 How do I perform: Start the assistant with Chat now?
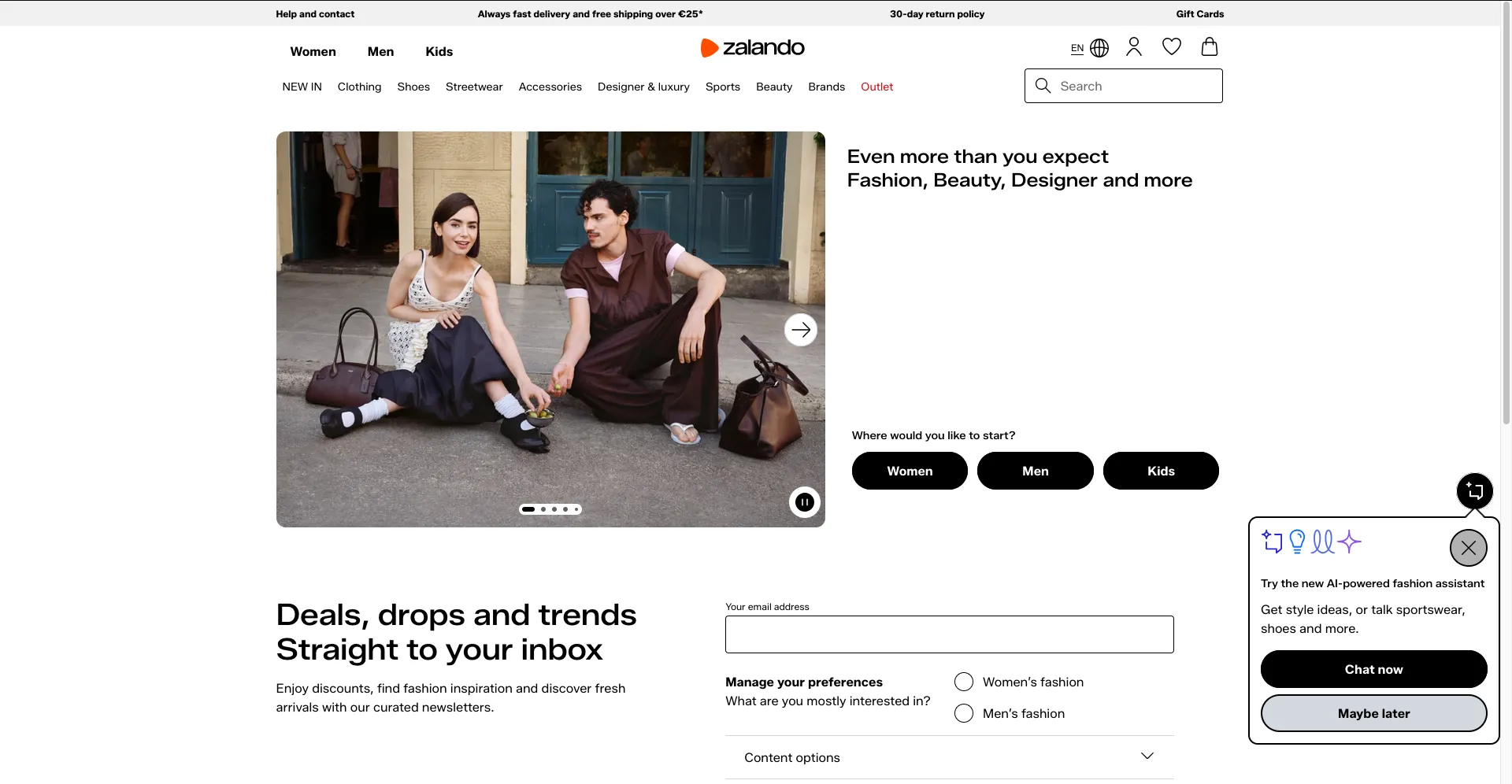1374,669
